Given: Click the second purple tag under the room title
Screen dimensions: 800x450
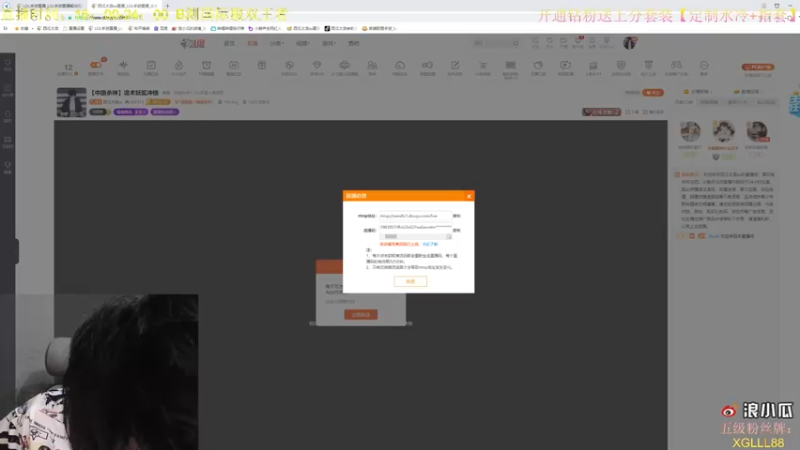Looking at the screenshot, I should [x=165, y=112].
